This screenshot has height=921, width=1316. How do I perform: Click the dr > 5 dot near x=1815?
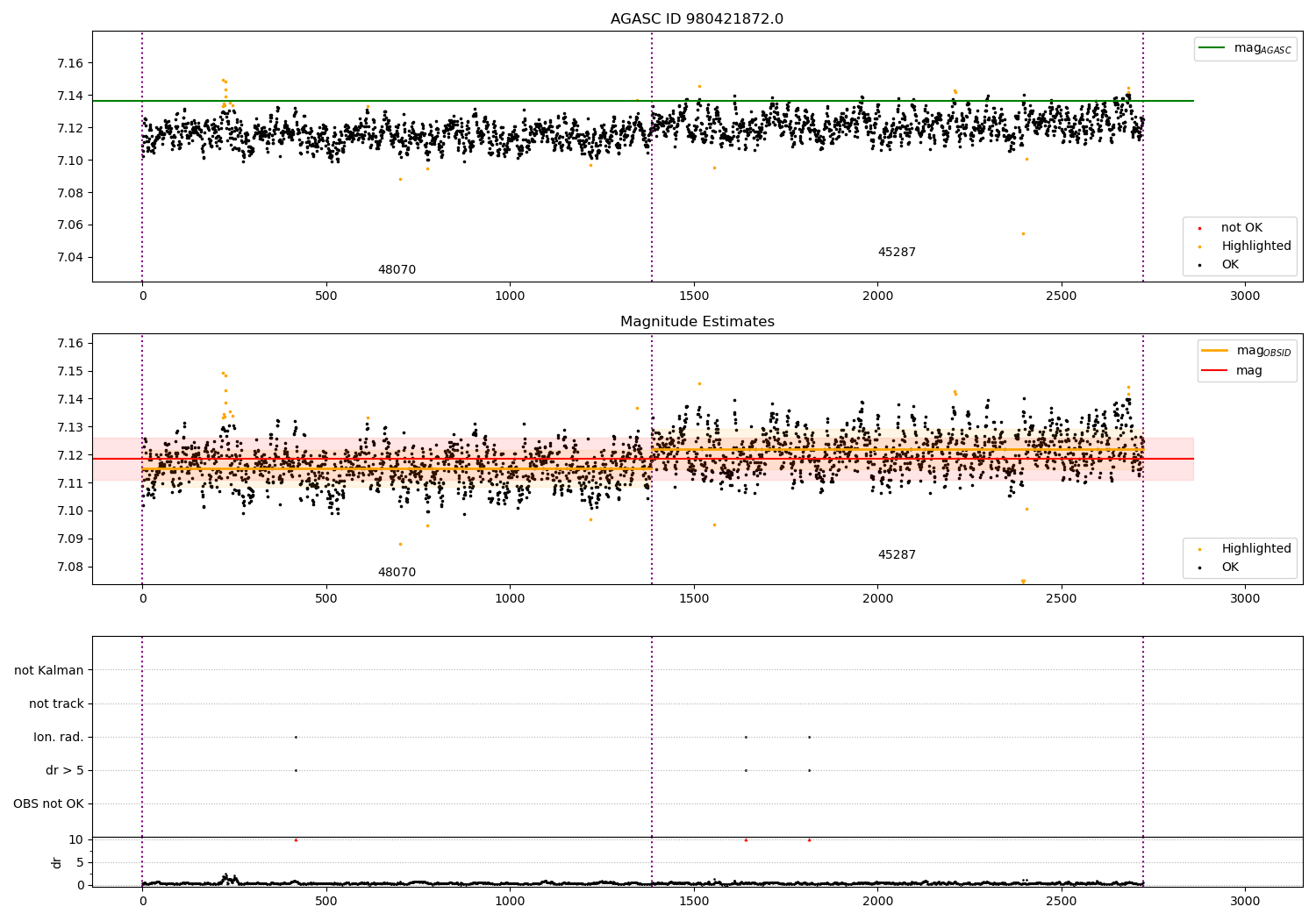click(809, 770)
